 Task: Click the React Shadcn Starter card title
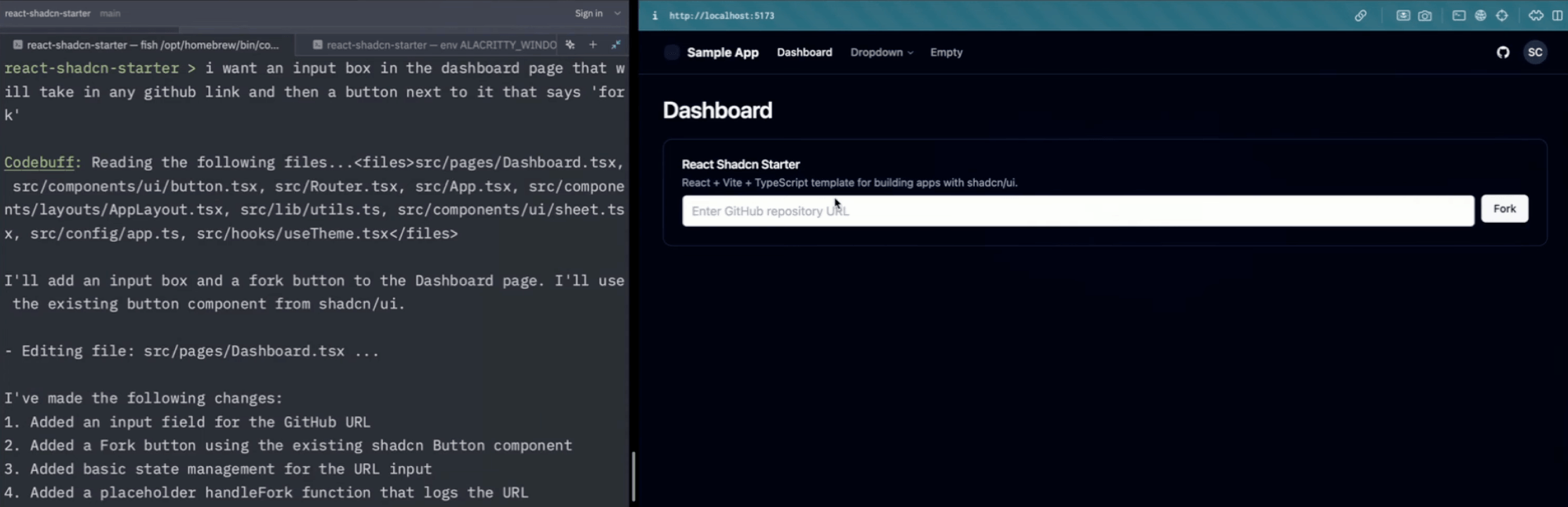pos(741,164)
